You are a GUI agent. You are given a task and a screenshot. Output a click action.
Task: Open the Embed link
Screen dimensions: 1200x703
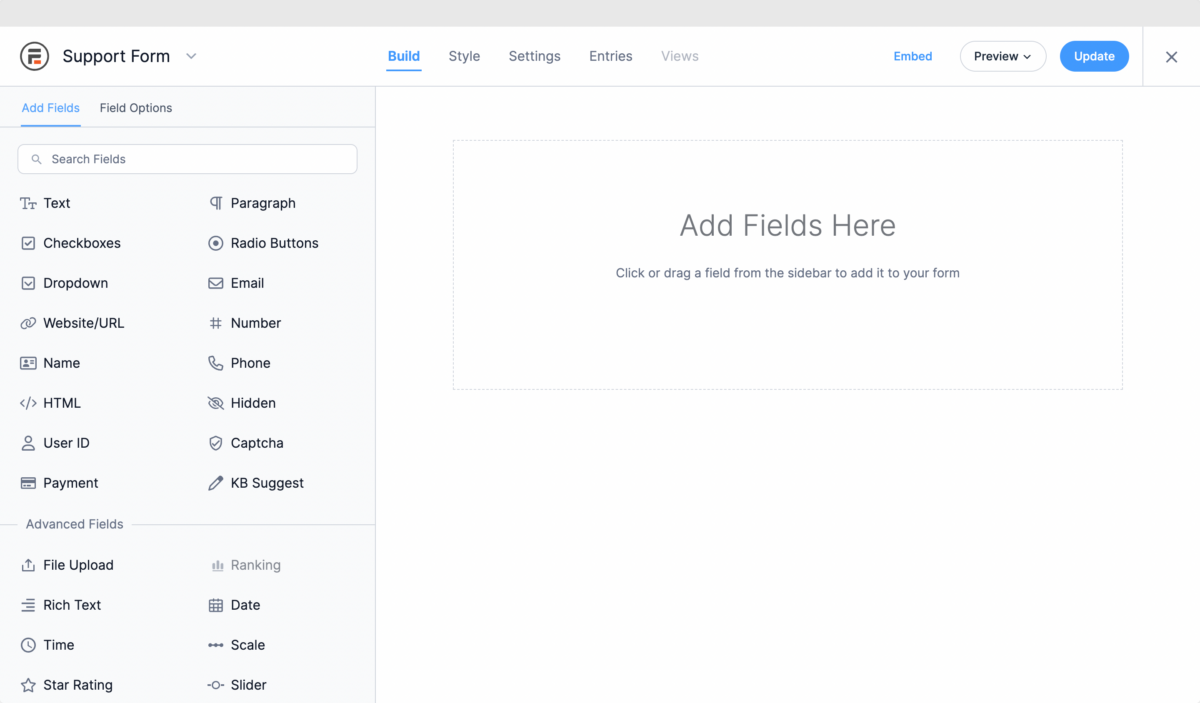(912, 56)
